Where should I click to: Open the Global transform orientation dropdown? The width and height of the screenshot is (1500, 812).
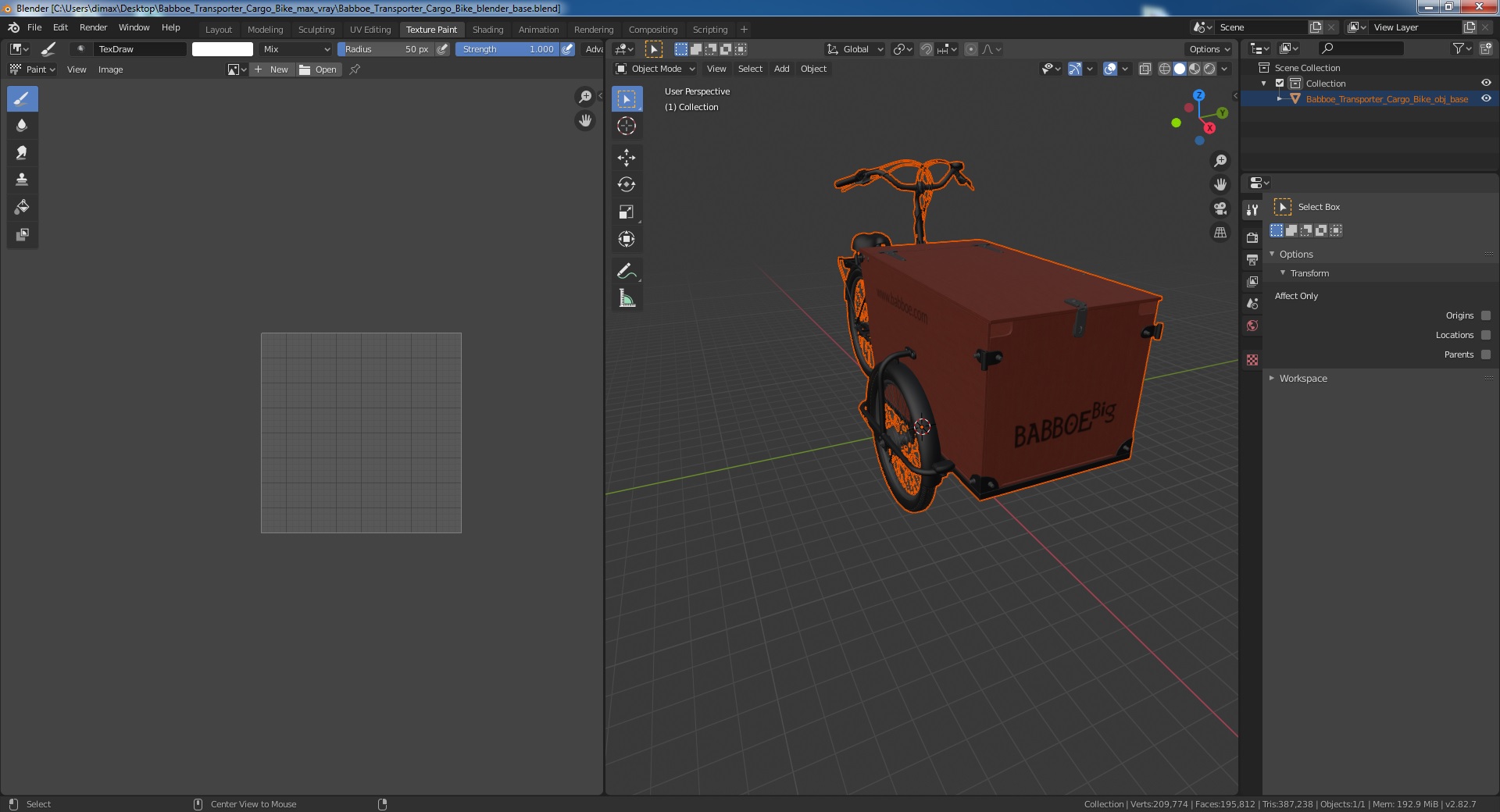coord(855,49)
